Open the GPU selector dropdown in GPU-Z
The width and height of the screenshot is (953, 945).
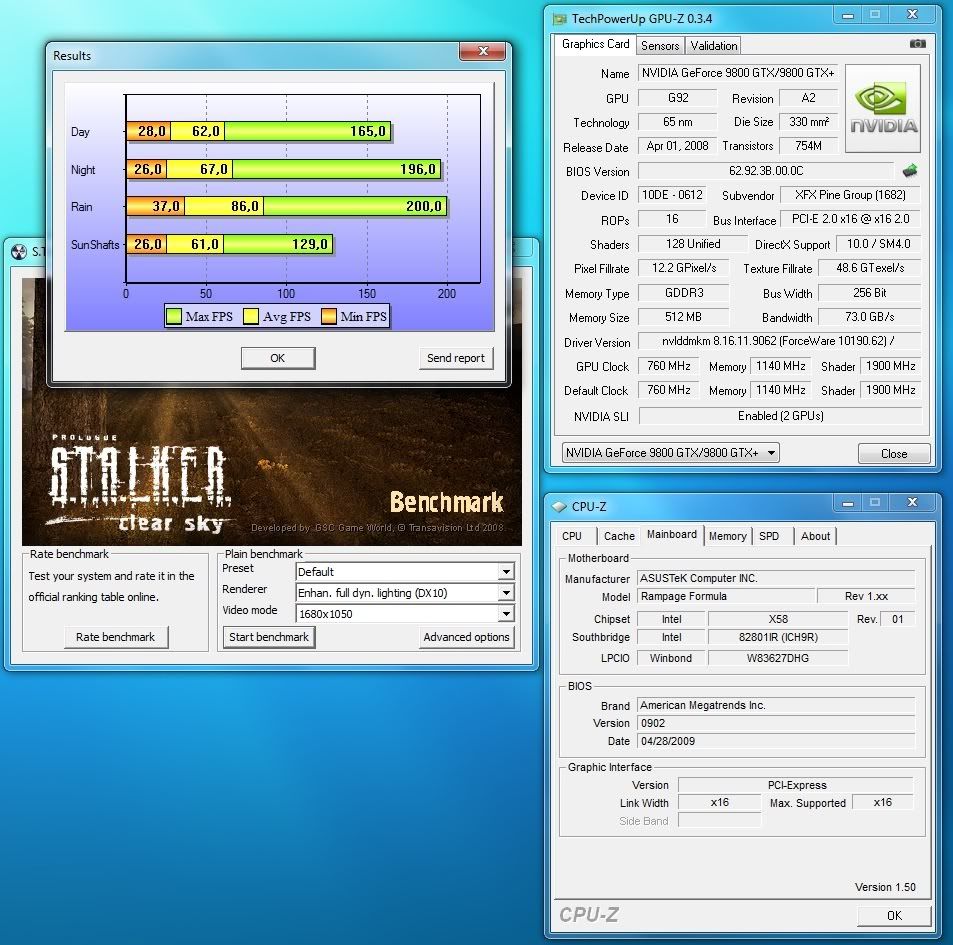670,453
